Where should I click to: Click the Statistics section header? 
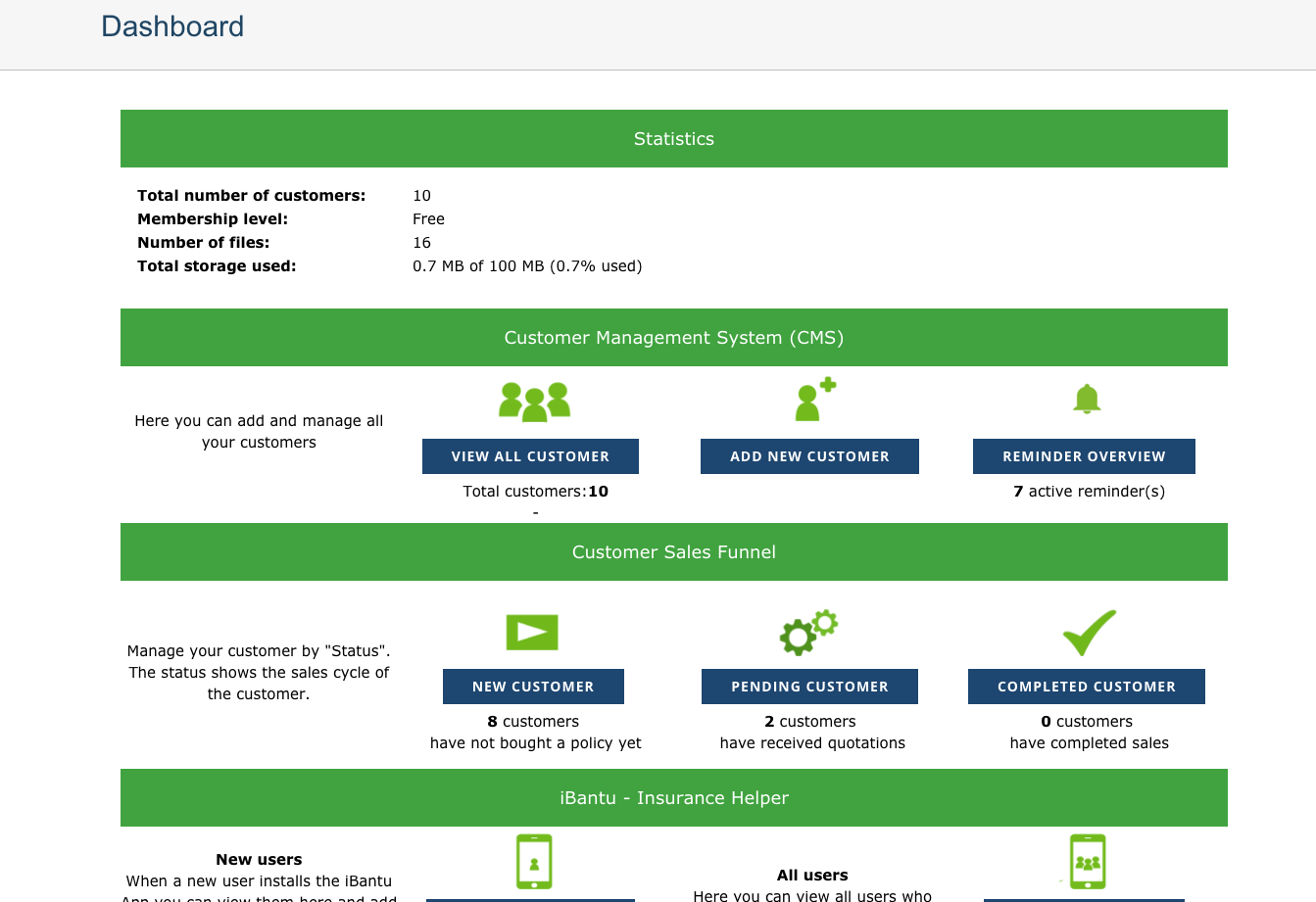click(x=673, y=139)
